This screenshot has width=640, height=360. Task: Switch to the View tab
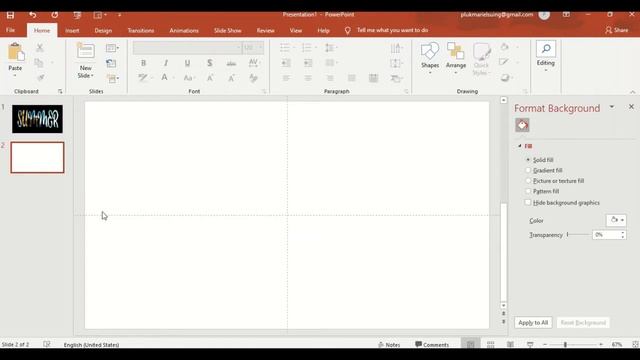tap(296, 31)
